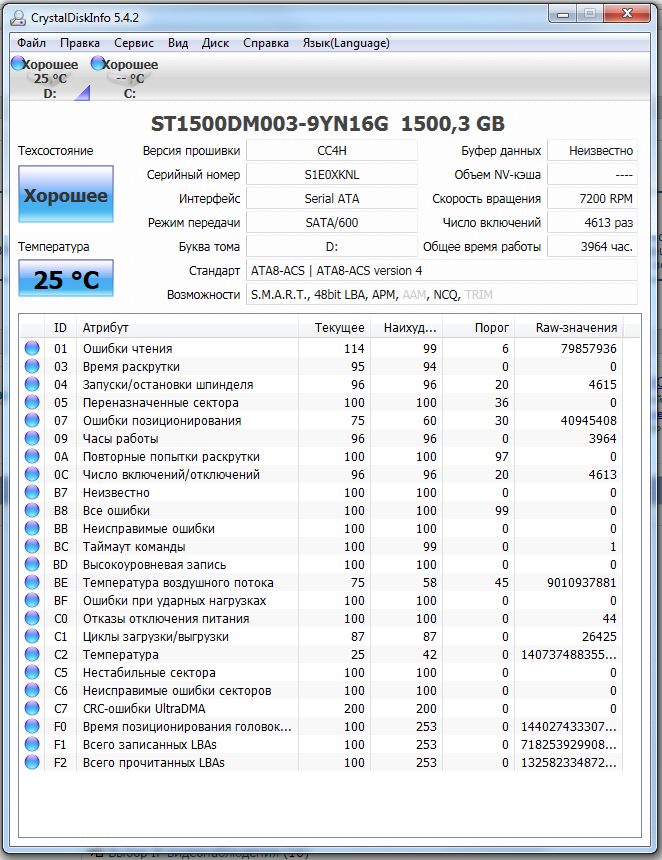
Task: Click status orb for Запуски/остановки шпинделя
Action: [32, 384]
